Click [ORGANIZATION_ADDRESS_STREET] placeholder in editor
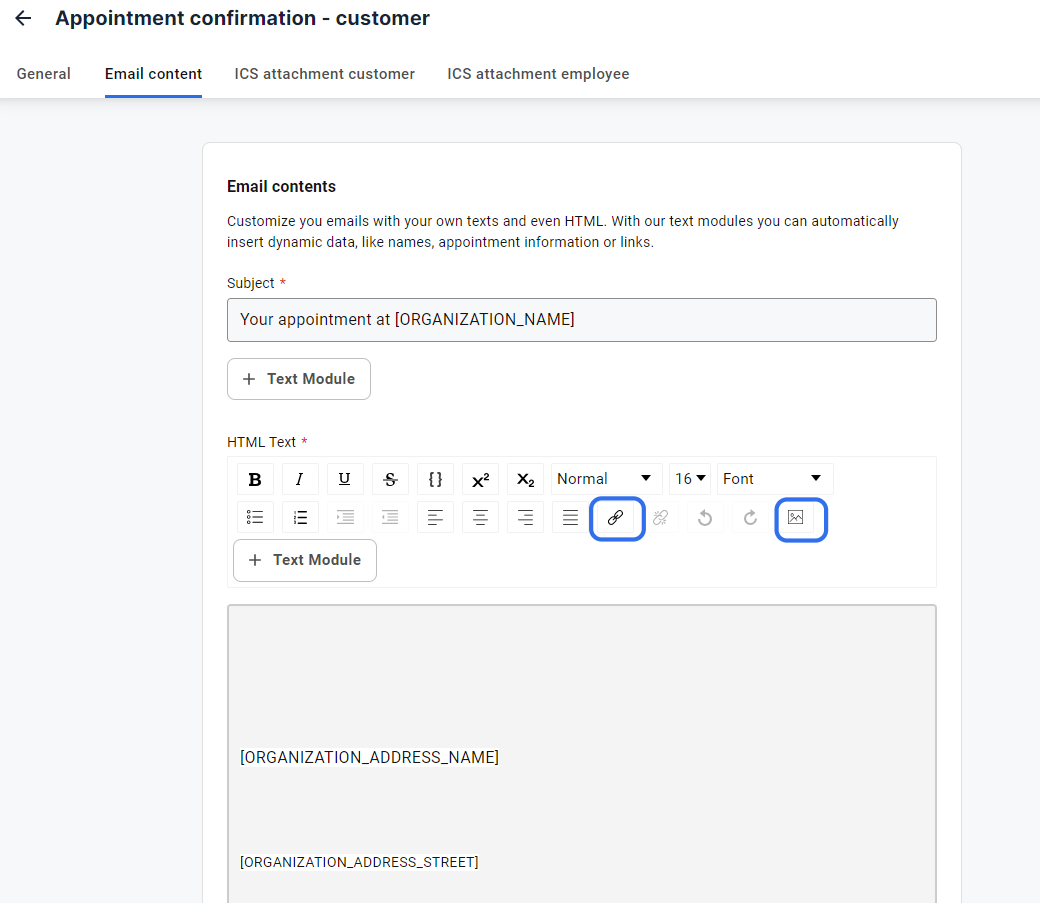Screen dimensions: 1040x903 [359, 862]
